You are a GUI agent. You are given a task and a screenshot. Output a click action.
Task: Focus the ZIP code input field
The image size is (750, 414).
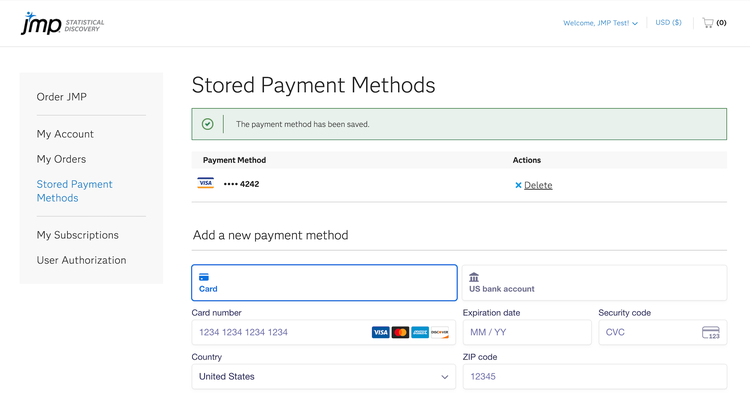[595, 377]
